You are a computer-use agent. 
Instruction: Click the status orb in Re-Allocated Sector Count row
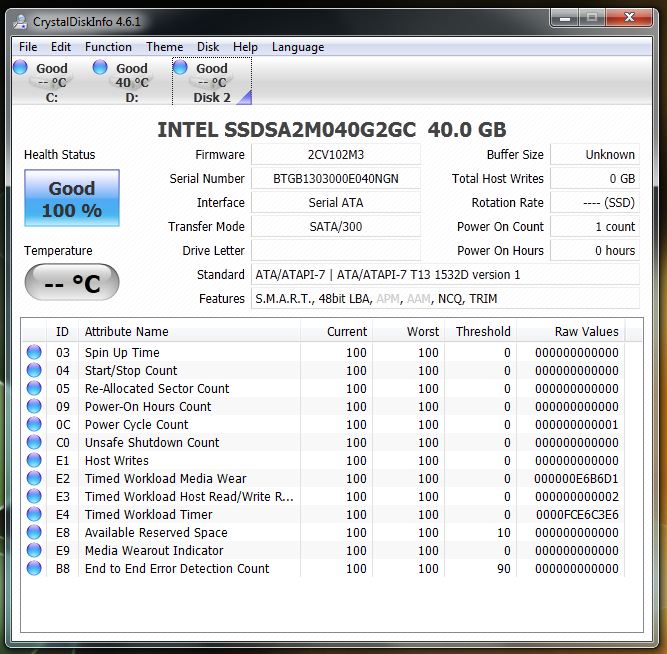pos(34,388)
